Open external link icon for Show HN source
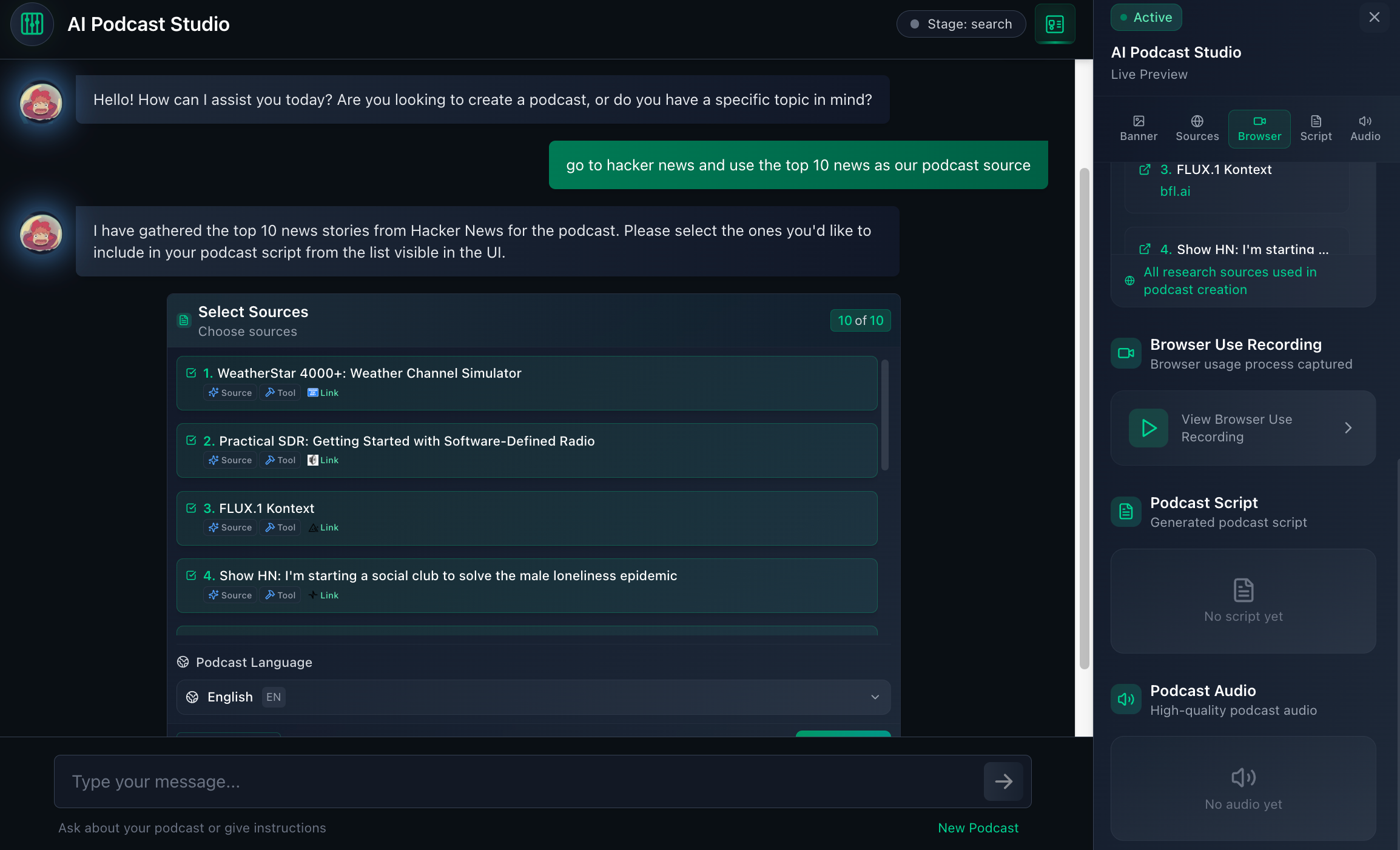 click(x=1145, y=249)
